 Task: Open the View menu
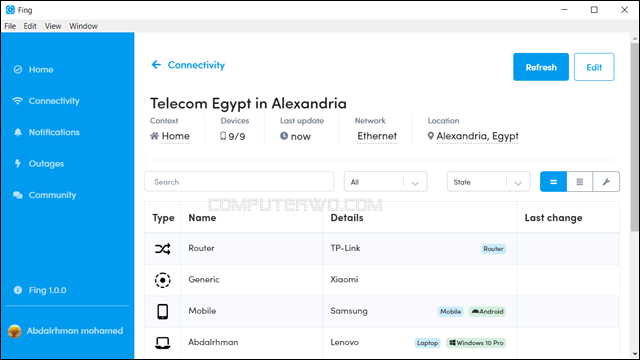53,26
